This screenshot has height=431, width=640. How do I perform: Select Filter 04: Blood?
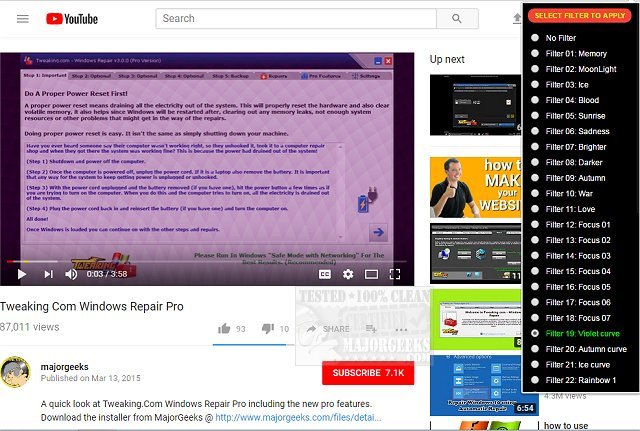click(x=565, y=100)
